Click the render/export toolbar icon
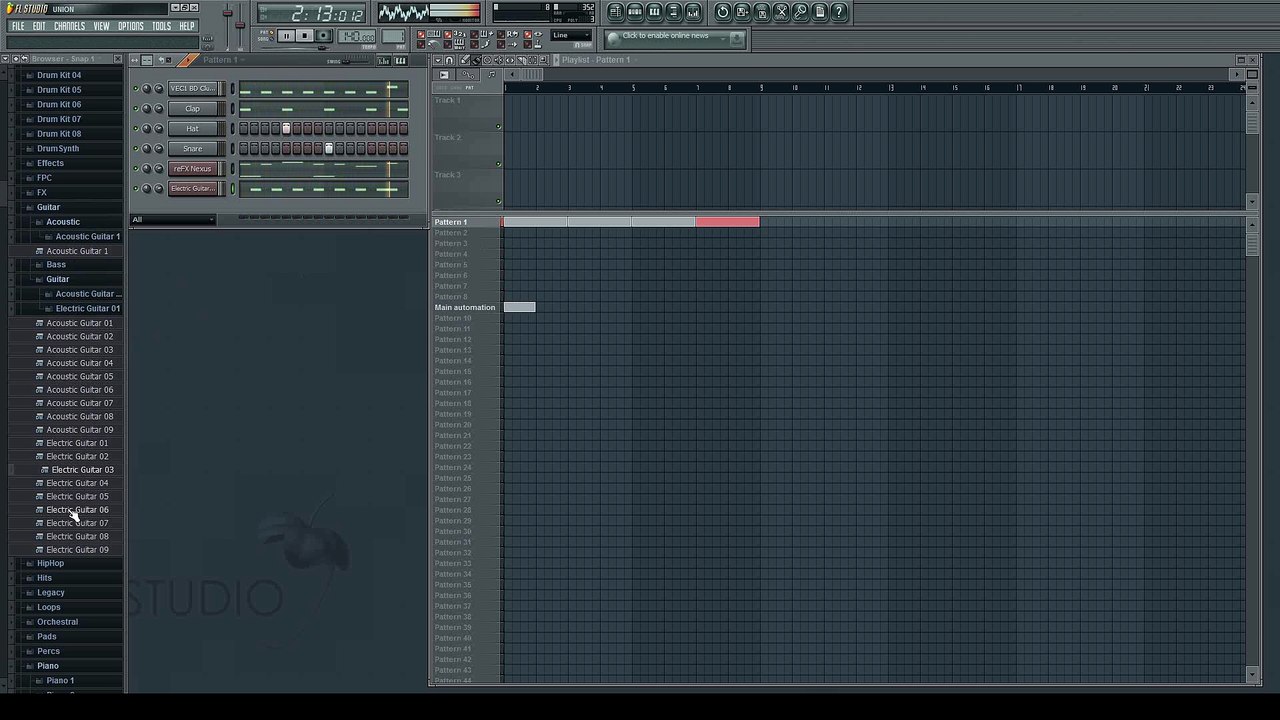1280x720 pixels. point(761,12)
